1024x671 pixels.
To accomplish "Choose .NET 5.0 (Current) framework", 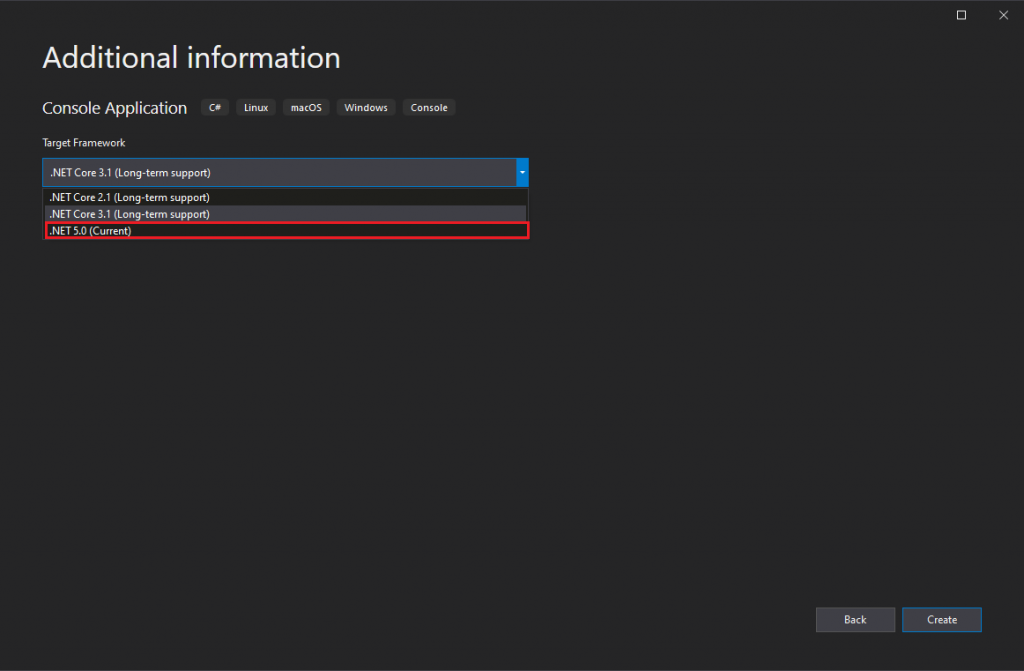I will coord(287,231).
